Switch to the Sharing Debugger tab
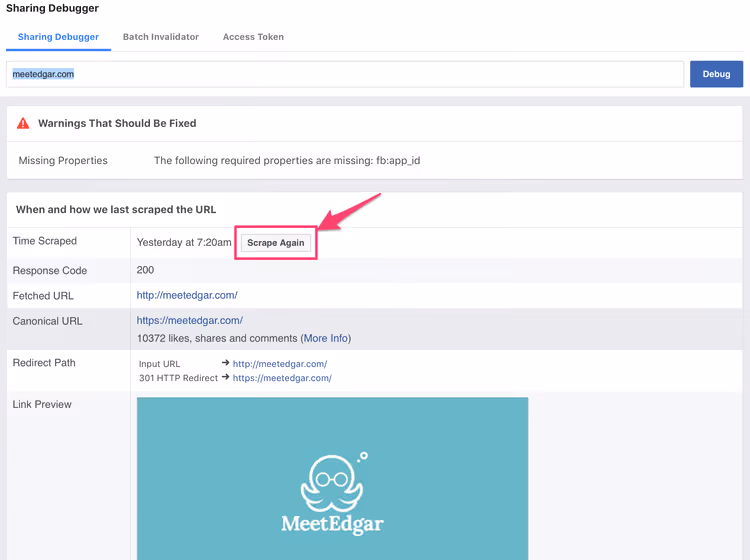Screen dimensions: 750x560 coord(58,37)
